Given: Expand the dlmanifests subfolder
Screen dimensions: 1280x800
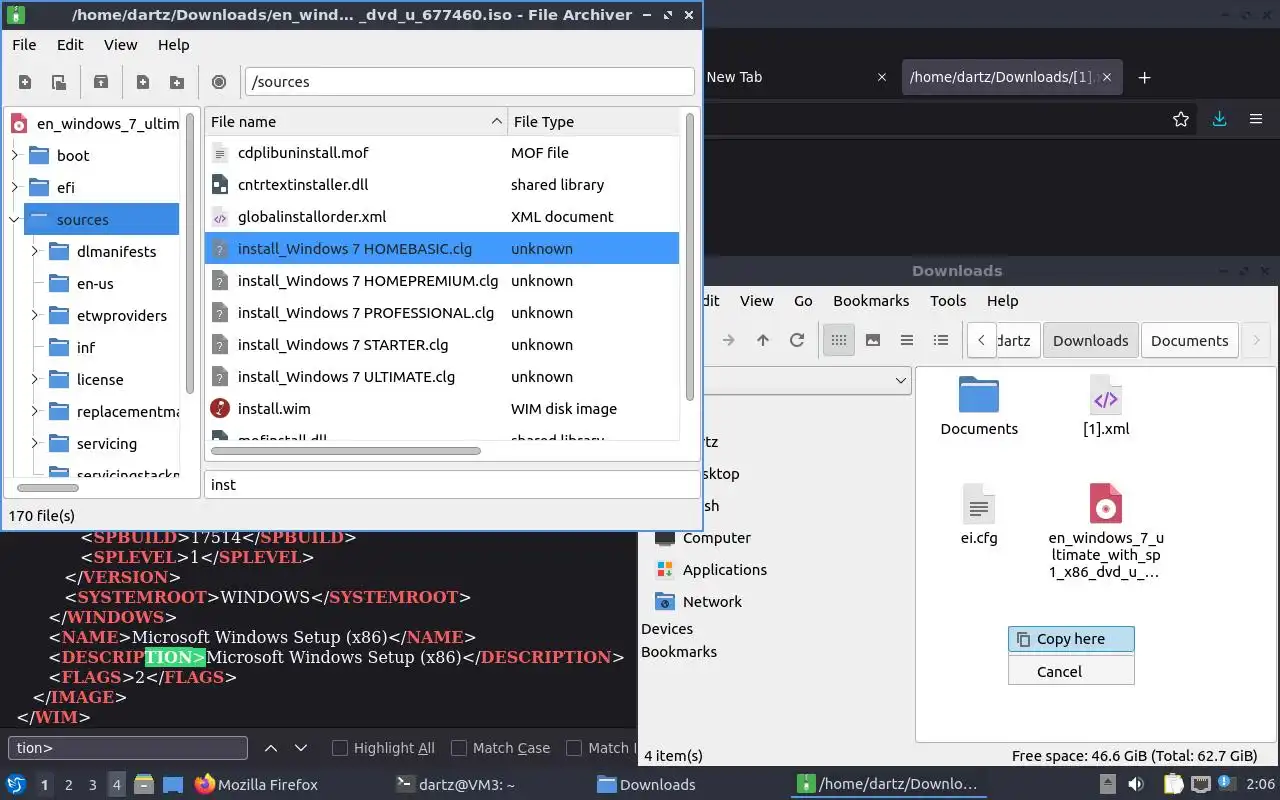Looking at the screenshot, I should pyautogui.click(x=35, y=251).
